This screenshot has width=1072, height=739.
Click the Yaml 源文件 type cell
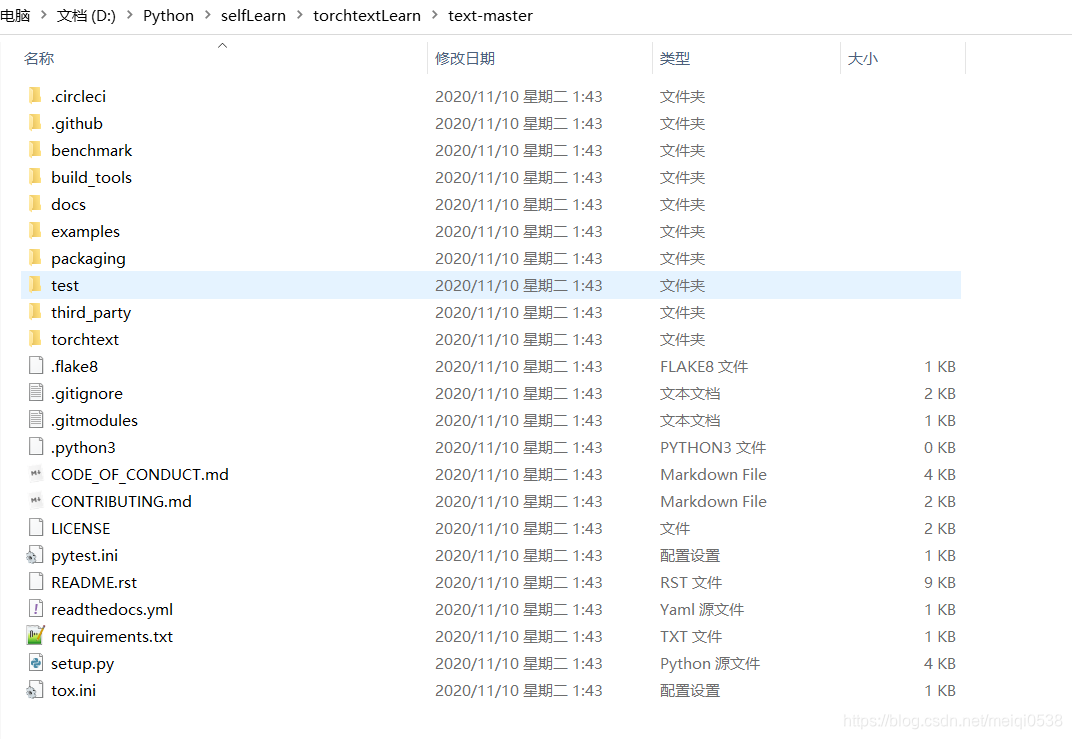701,609
